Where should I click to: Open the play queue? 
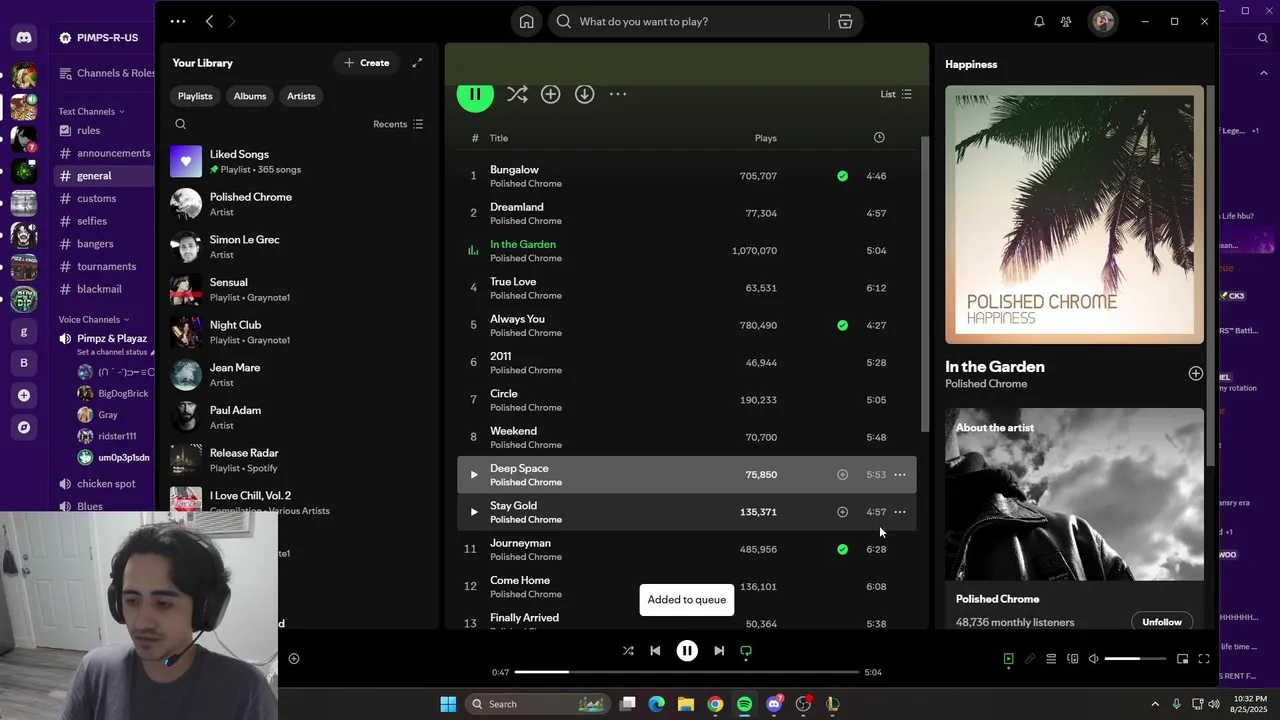[1051, 659]
